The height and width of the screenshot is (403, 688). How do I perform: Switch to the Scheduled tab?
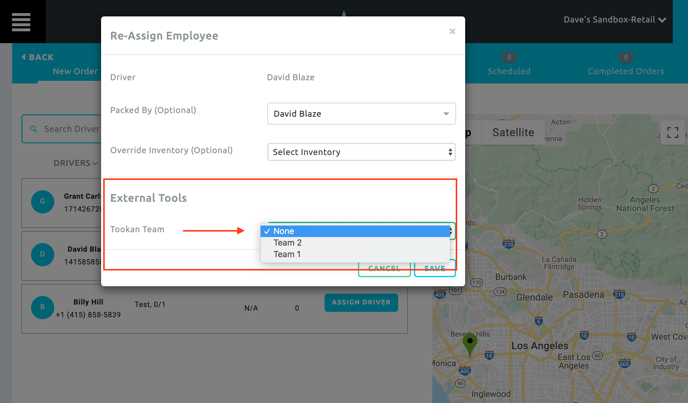[x=509, y=65]
